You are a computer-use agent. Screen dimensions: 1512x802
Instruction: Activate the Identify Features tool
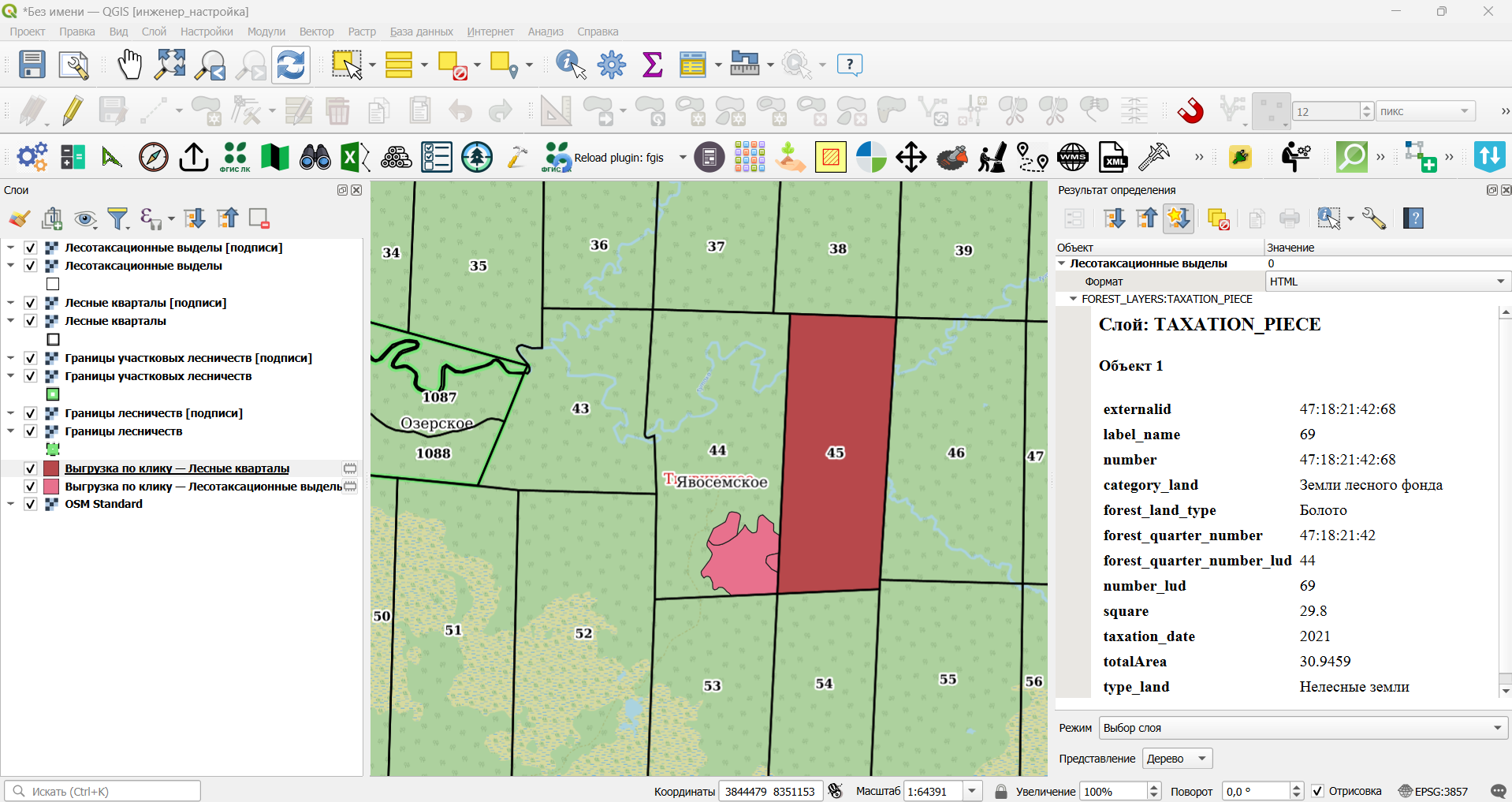click(x=572, y=65)
